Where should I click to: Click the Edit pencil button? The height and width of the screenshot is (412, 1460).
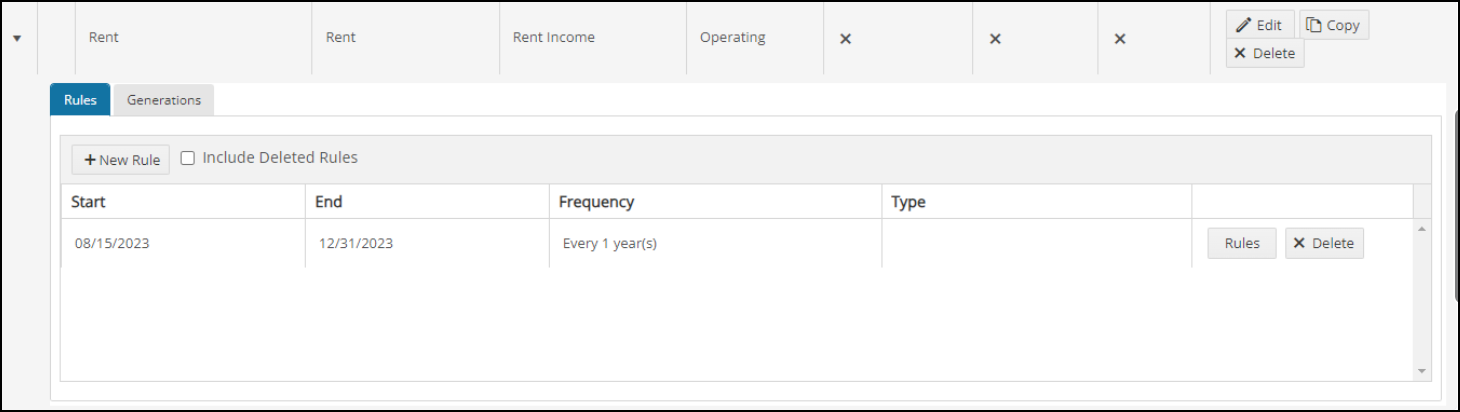click(1260, 25)
